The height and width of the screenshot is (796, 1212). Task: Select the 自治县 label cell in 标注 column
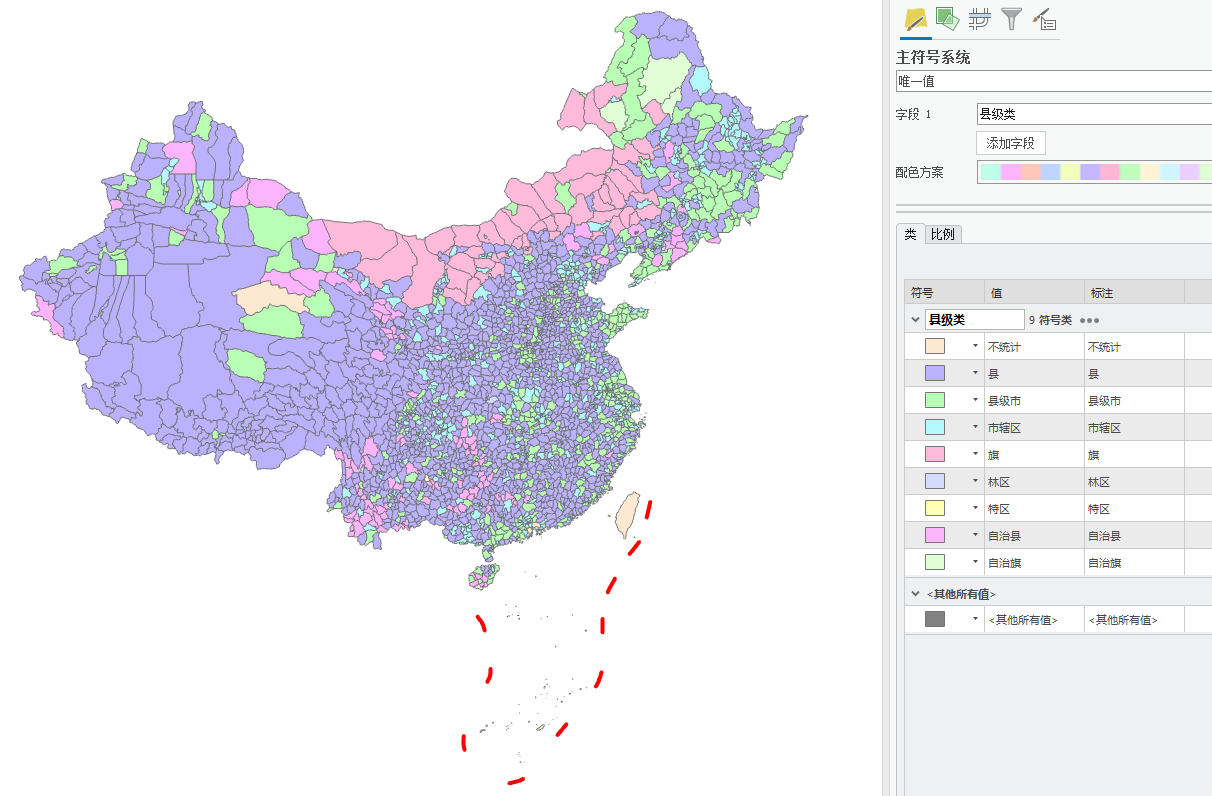pos(1134,536)
